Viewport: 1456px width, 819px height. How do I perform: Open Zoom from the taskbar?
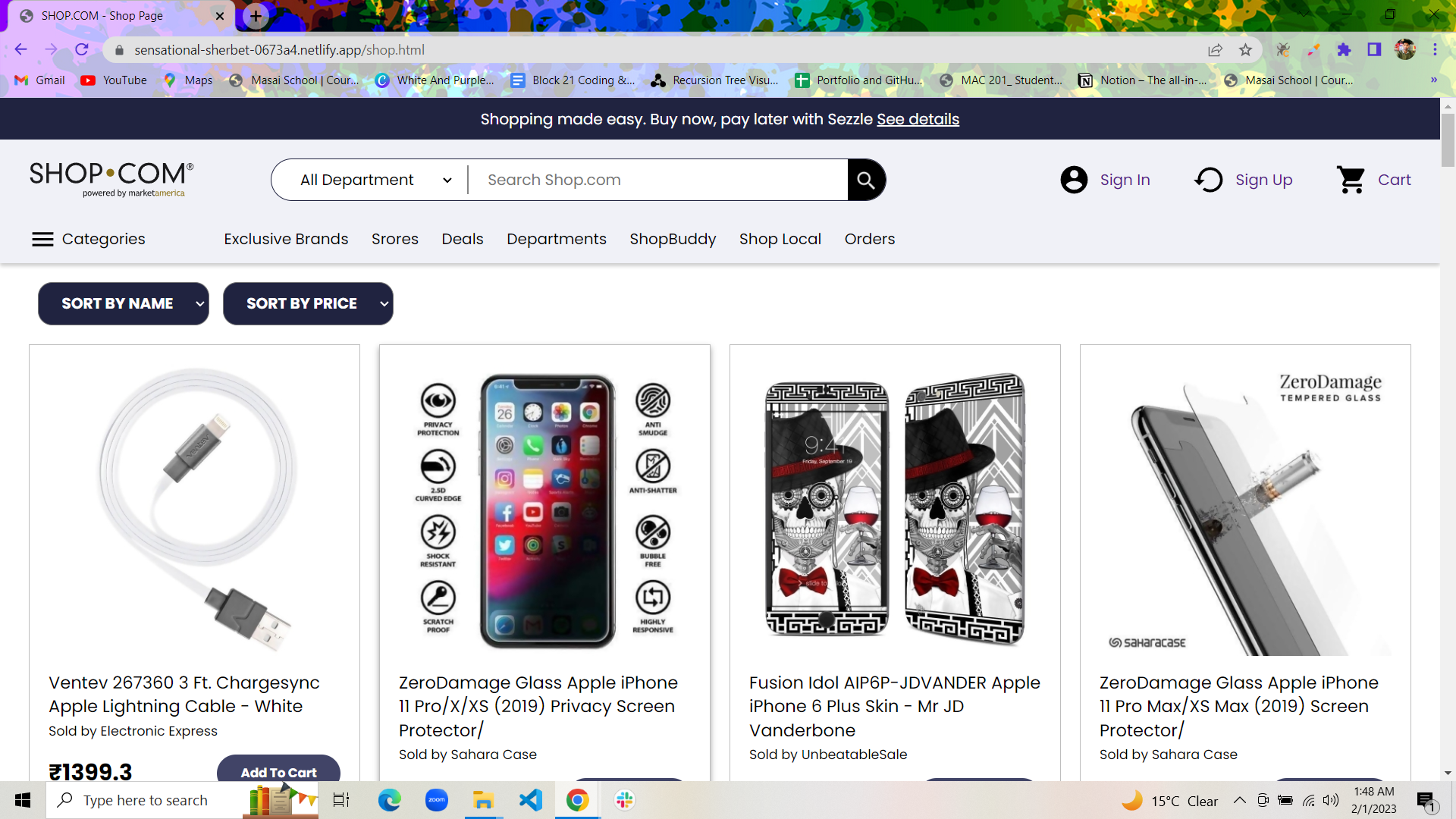(x=437, y=800)
